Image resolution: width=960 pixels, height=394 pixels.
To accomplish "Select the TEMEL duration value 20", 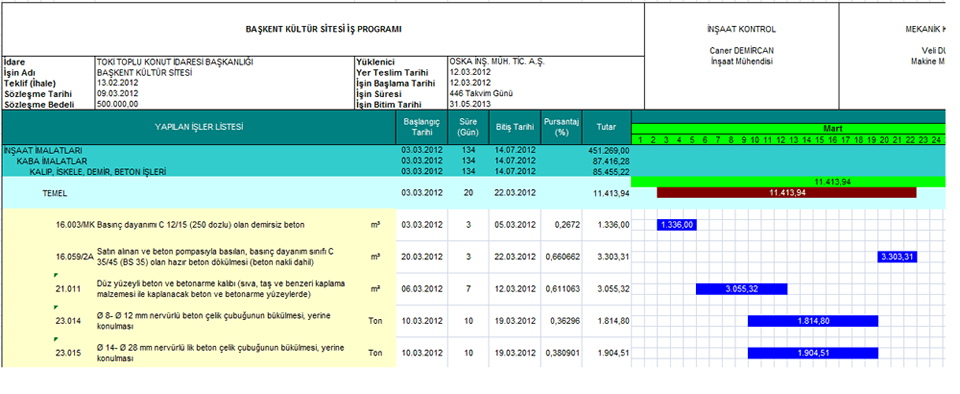I will (x=468, y=193).
